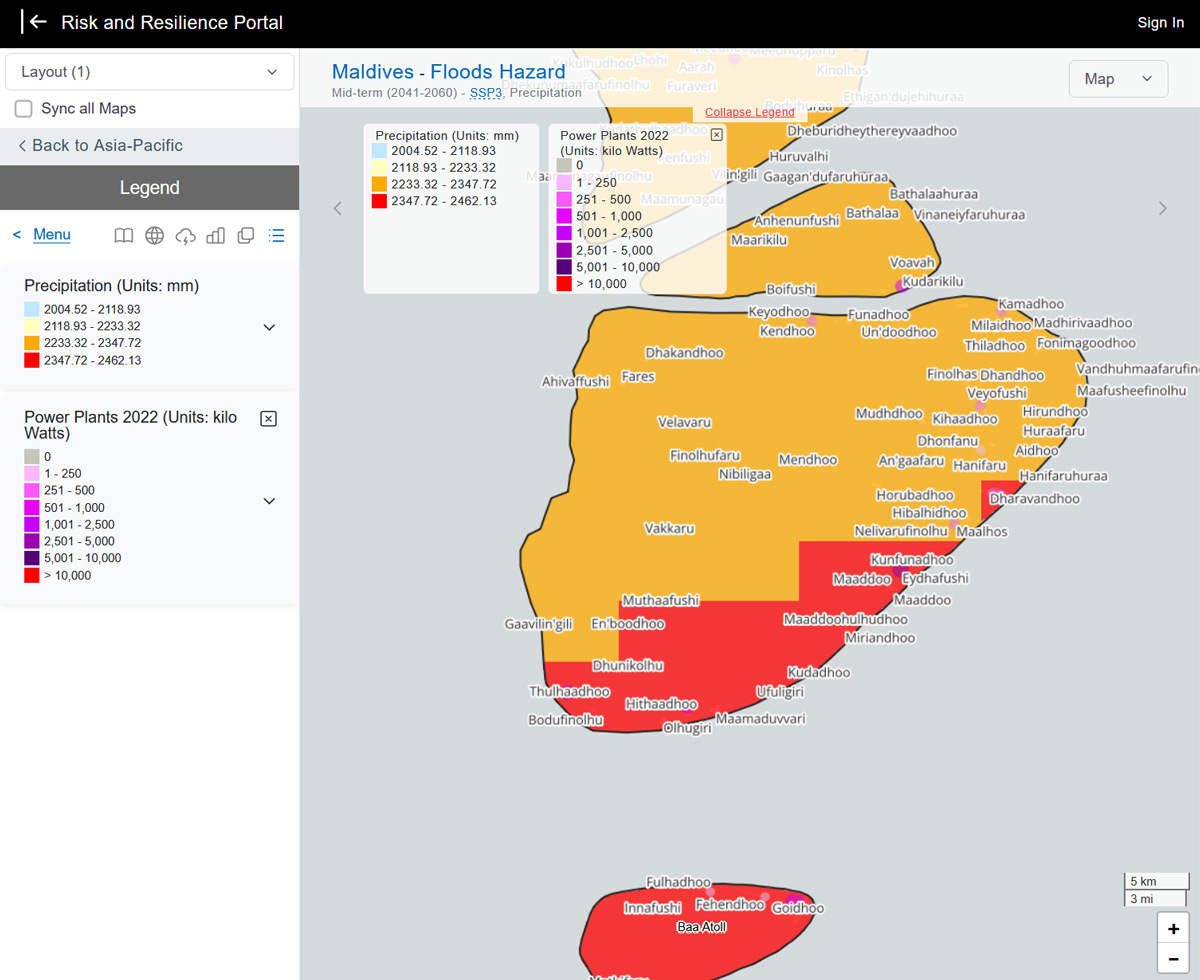Collapse the Power Plants 2022 section chevron

tap(268, 501)
